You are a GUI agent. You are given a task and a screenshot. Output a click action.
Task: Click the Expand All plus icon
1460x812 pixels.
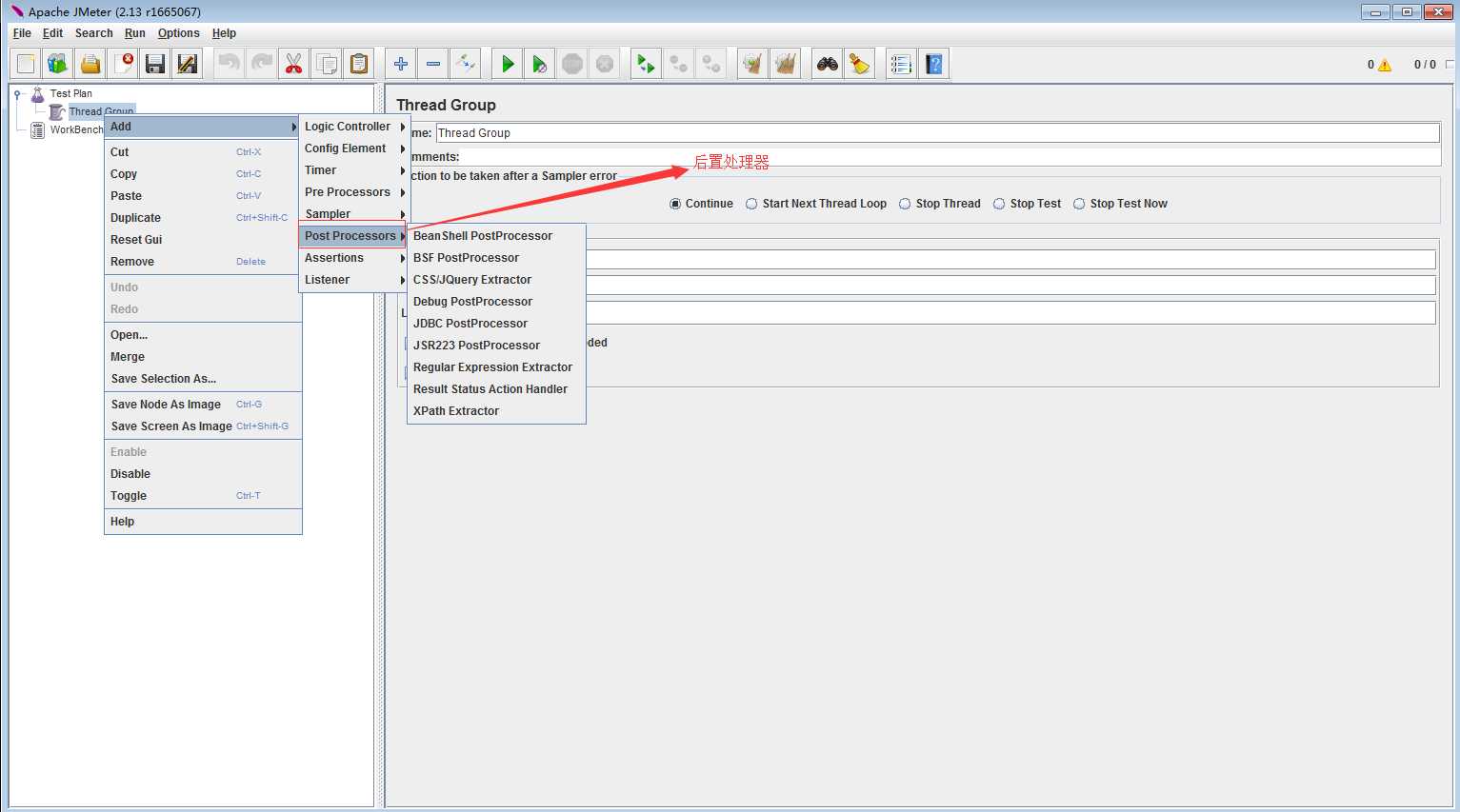click(x=401, y=64)
